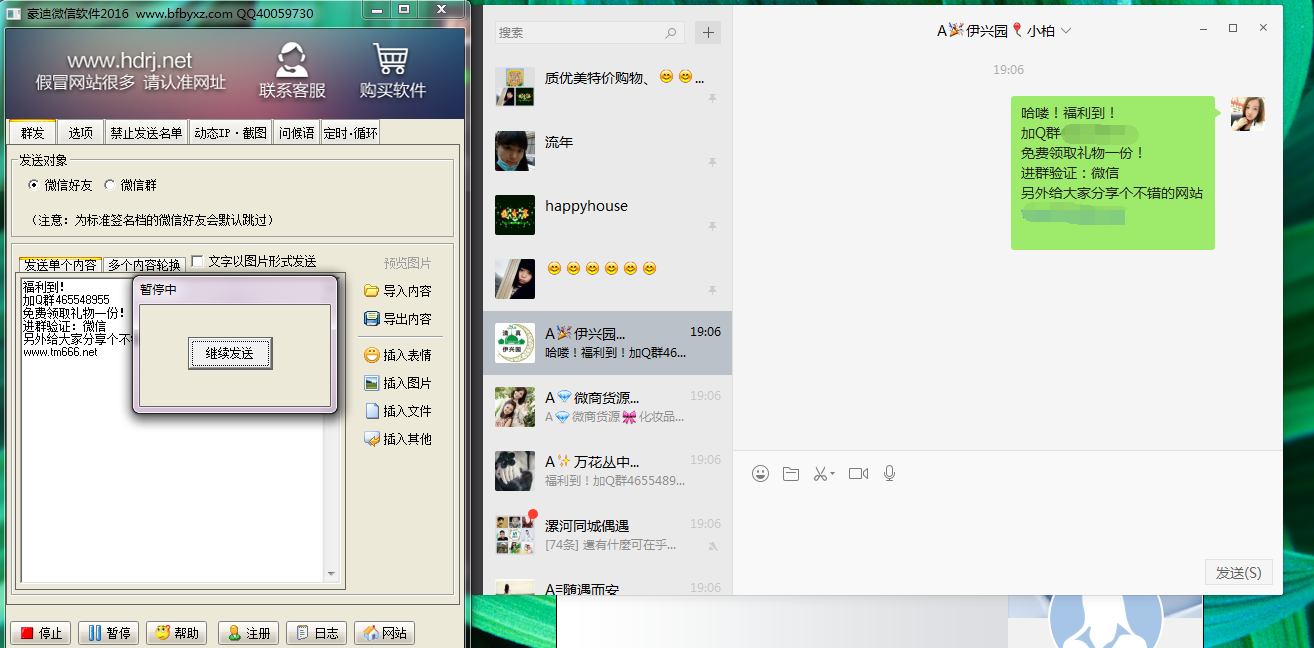Switch to the 定时·循环 tab

(x=349, y=131)
